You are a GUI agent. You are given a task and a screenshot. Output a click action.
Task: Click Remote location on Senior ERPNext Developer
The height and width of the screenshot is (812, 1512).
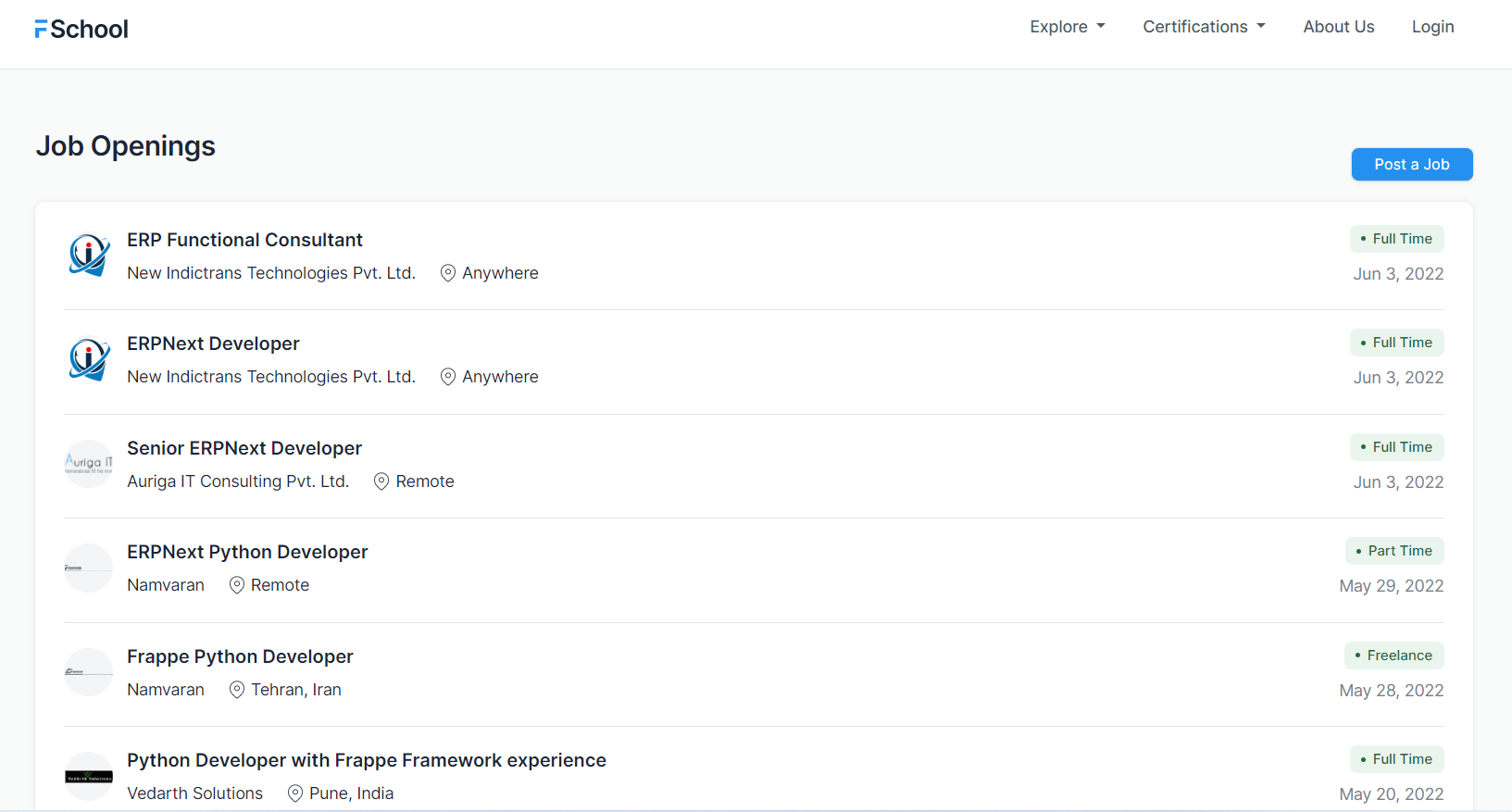pos(425,481)
